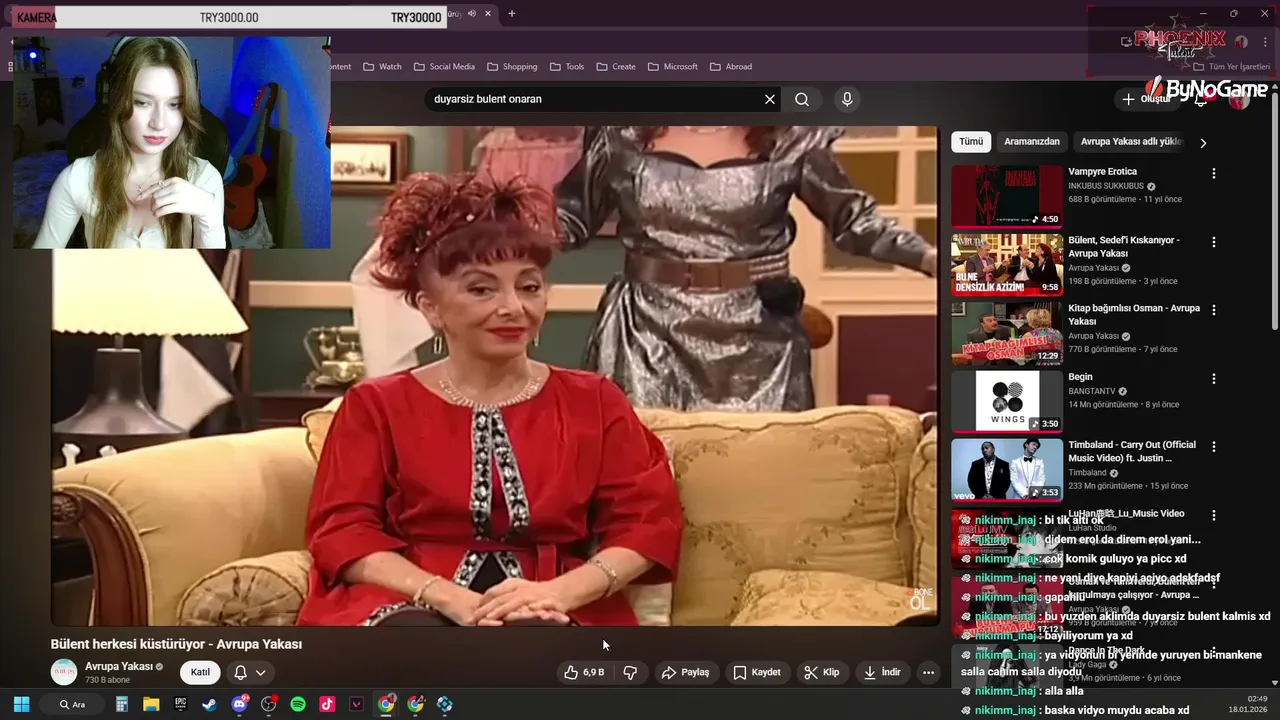The image size is (1280, 720).
Task: Open the Tools bookmarks folder
Action: pyautogui.click(x=566, y=67)
